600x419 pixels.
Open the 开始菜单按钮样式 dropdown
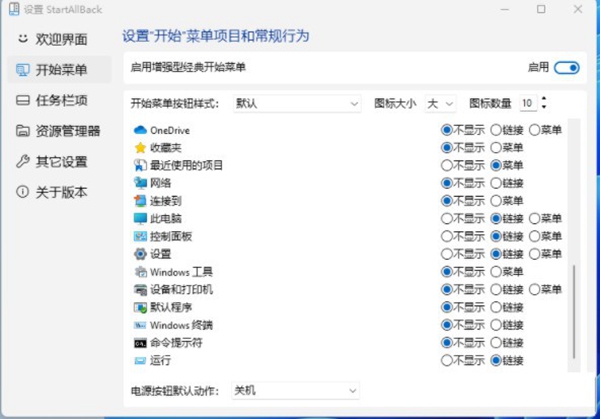click(296, 103)
